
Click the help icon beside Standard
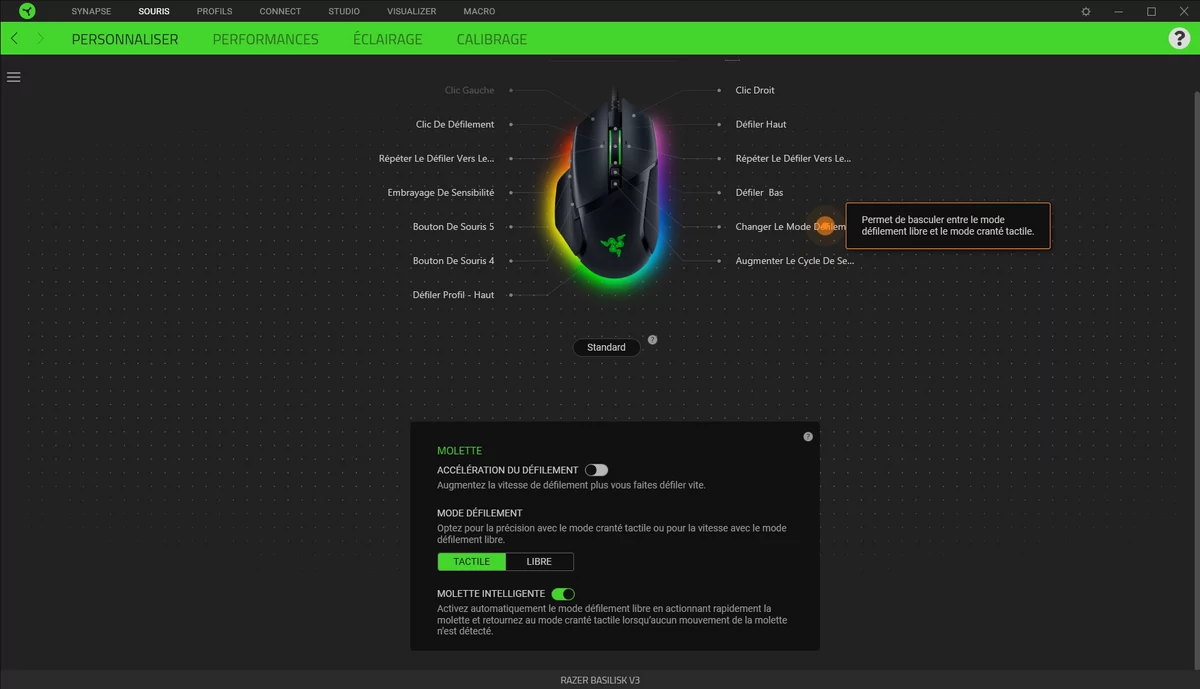(x=653, y=340)
